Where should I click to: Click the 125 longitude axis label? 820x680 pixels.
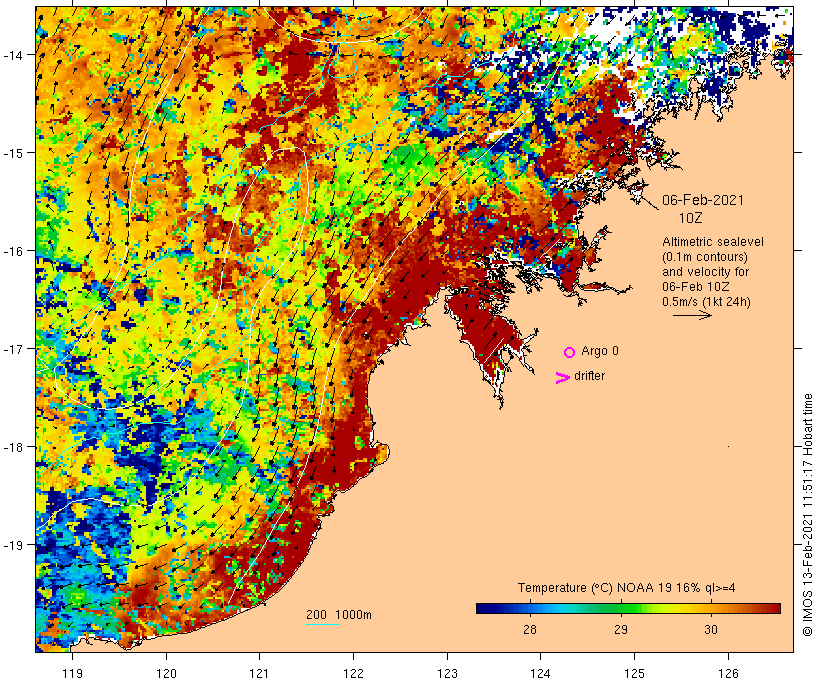tap(634, 674)
